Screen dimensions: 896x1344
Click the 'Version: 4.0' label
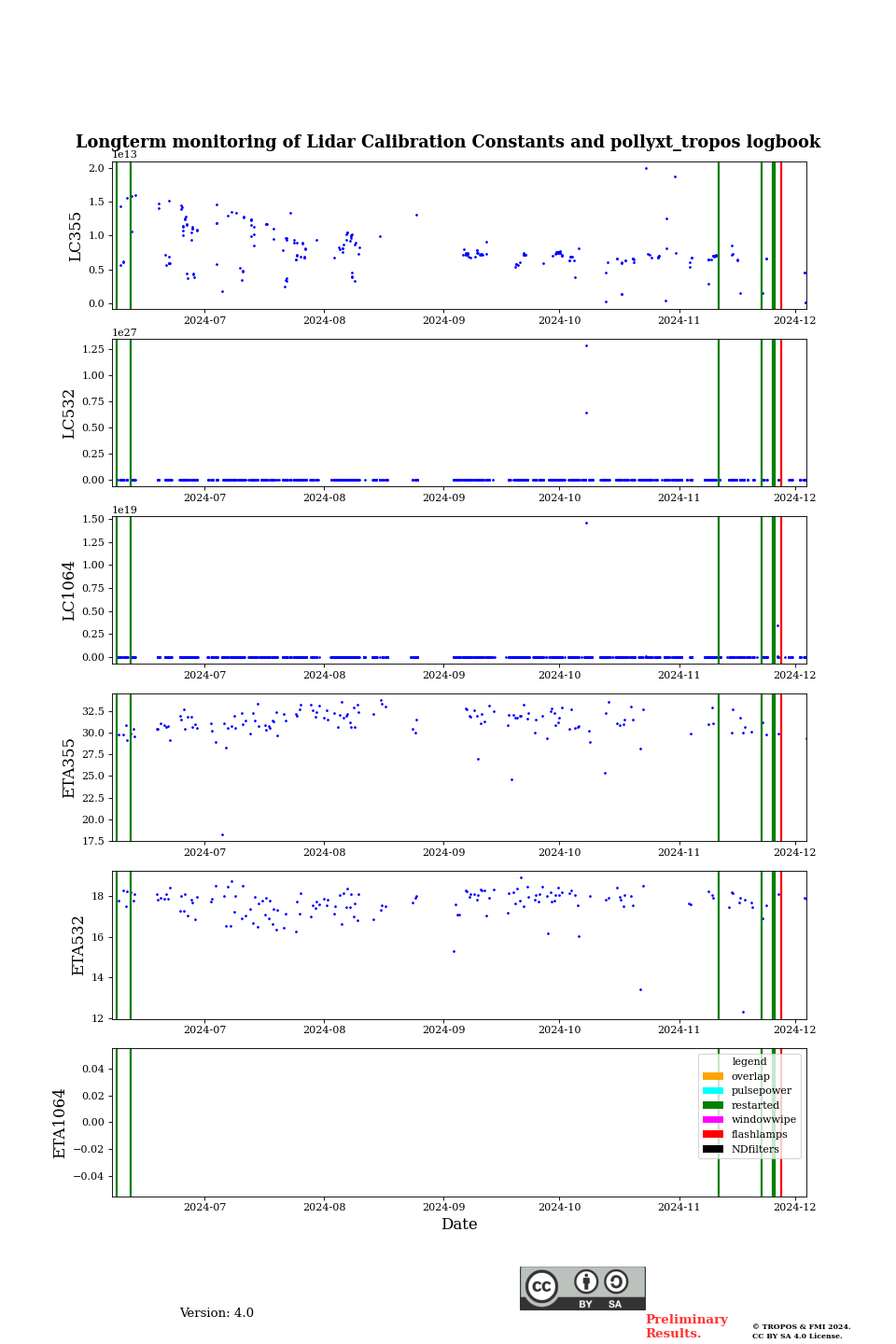217,1313
